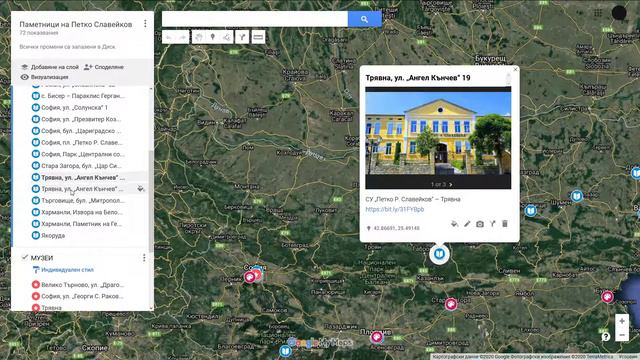640x360 pixels.
Task: Select the hand pan tool
Action: (x=199, y=37)
